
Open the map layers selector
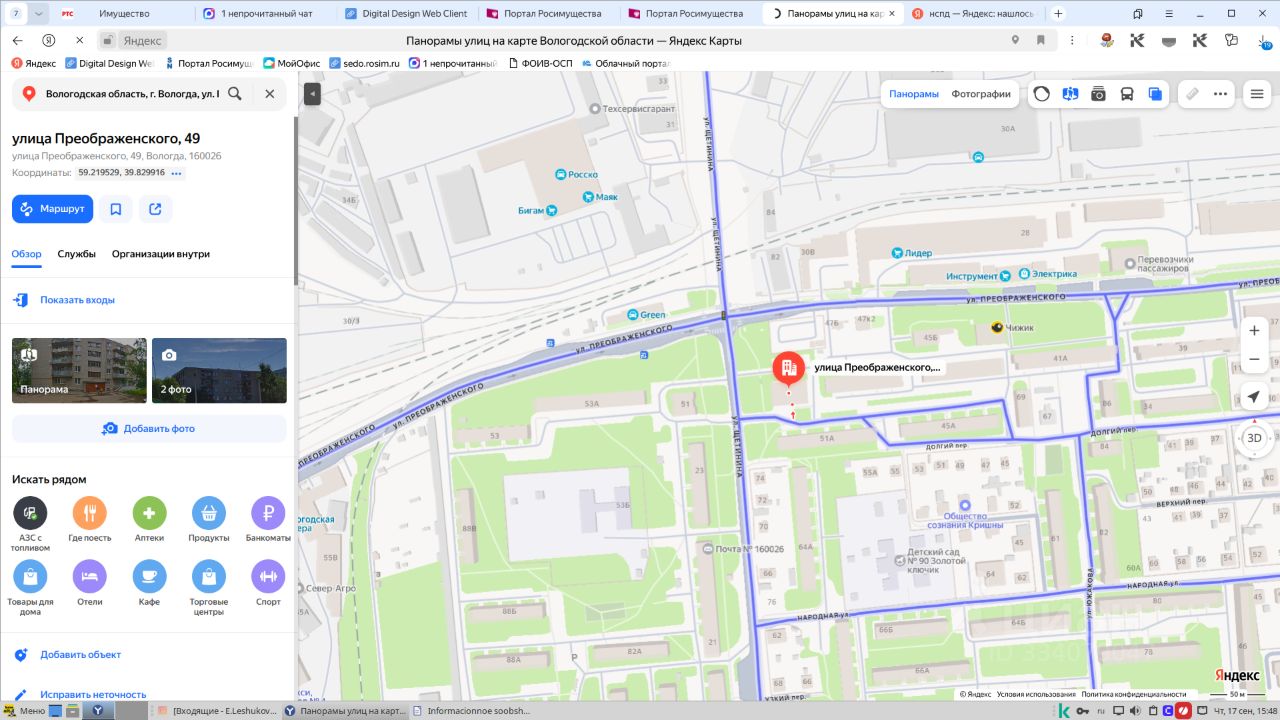pyautogui.click(x=1155, y=94)
